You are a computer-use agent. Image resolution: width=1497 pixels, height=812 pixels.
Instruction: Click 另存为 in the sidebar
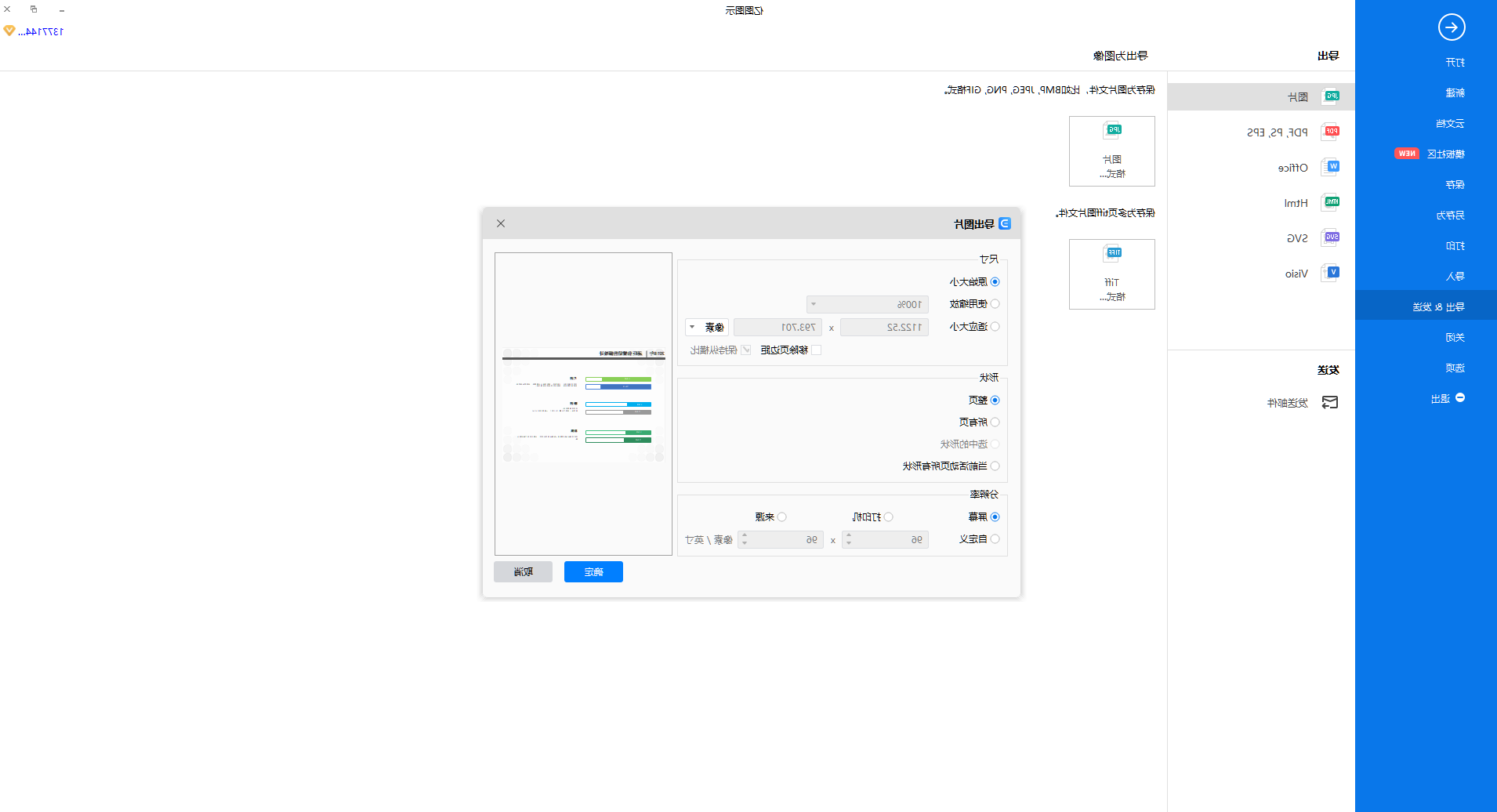pos(1450,216)
